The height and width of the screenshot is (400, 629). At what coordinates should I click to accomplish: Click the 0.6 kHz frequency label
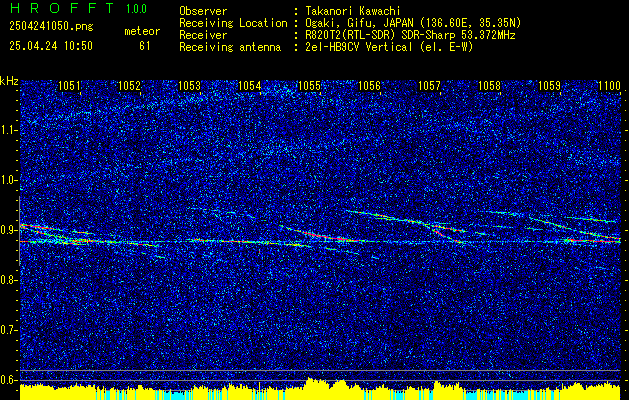click(x=9, y=380)
